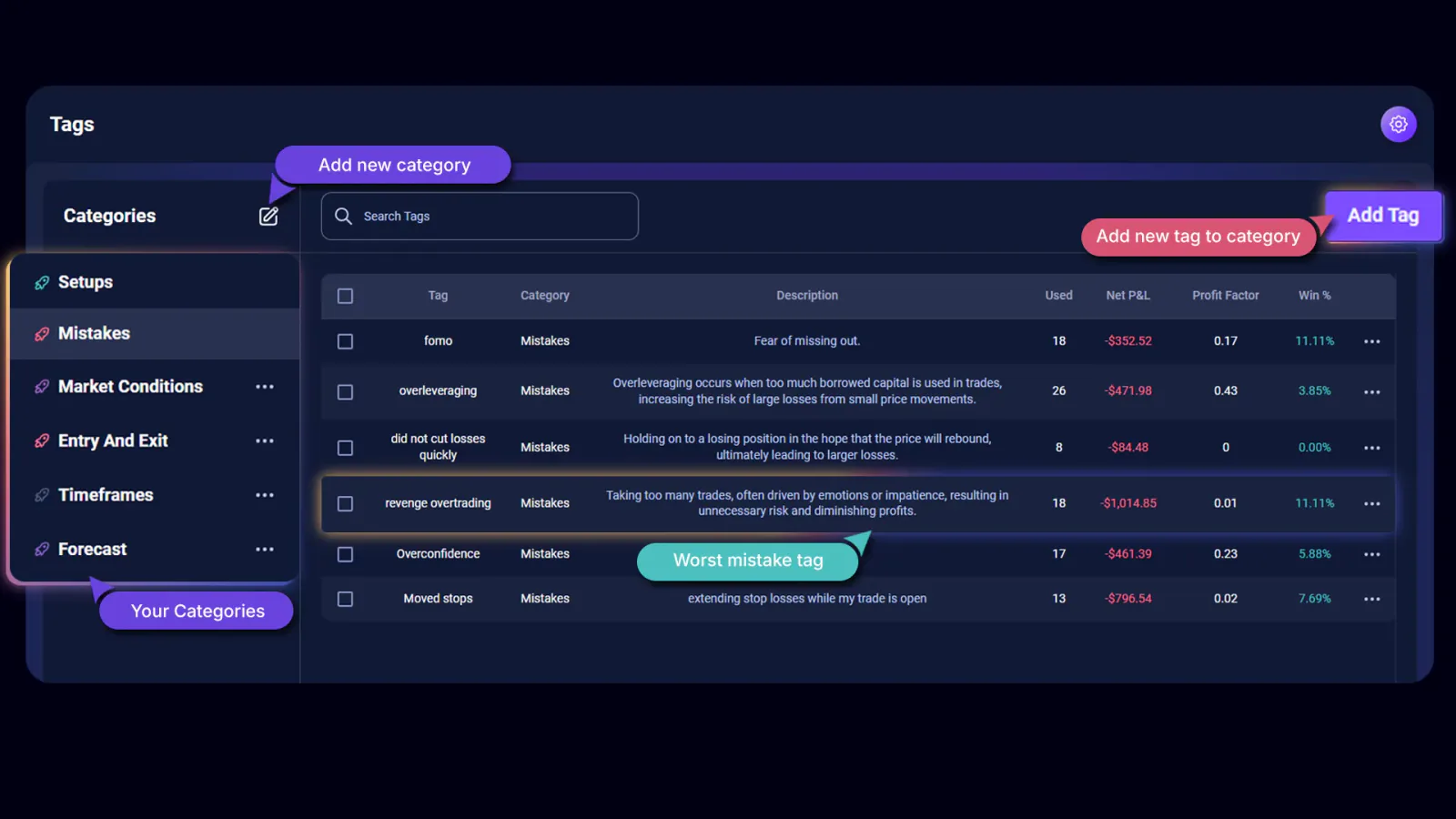Select the Entry And Exit category
The height and width of the screenshot is (819, 1456).
(155, 440)
